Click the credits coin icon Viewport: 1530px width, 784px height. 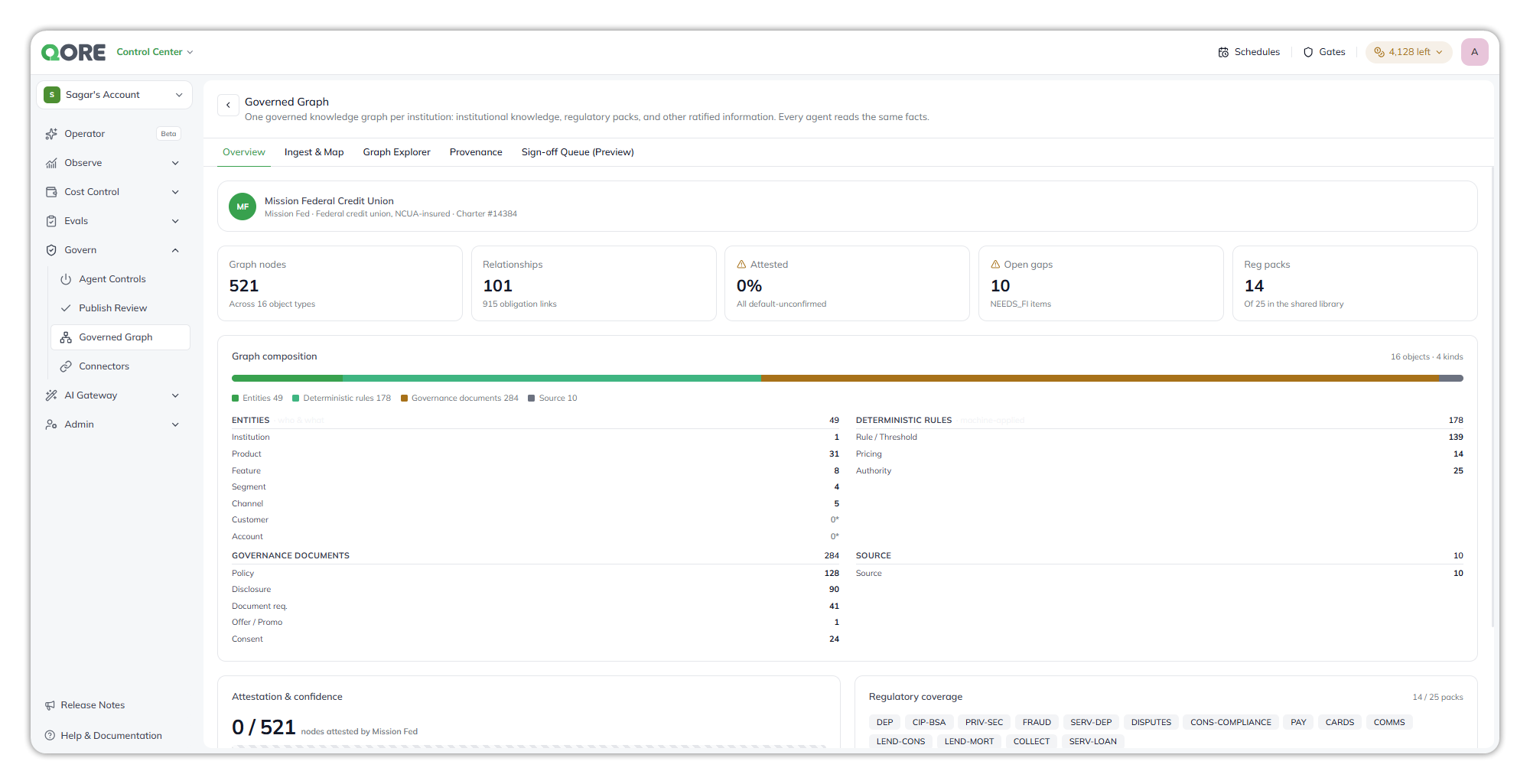[1379, 52]
